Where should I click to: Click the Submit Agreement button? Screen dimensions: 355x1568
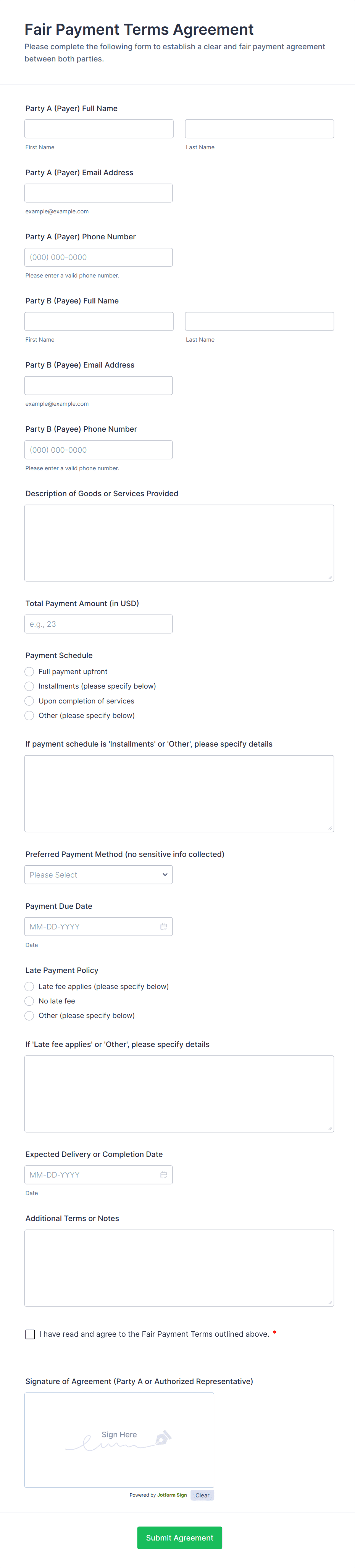(x=180, y=1537)
